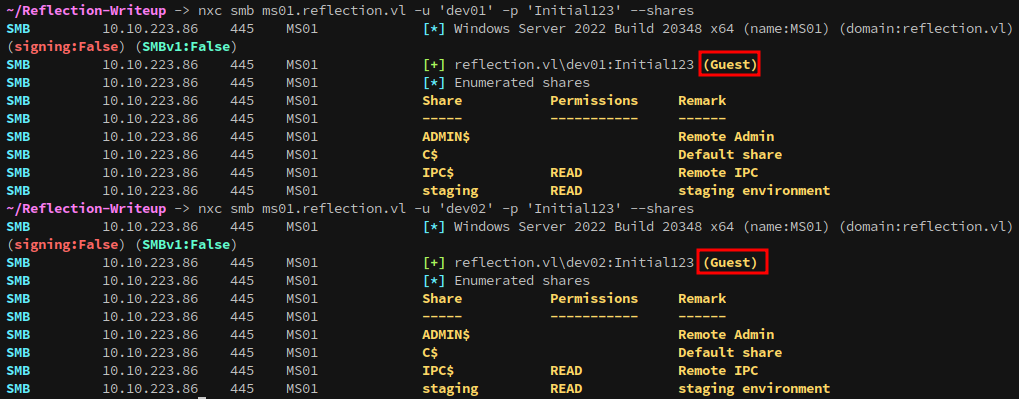1019x399 pixels.
Task: Click 'staging environment' remark in dev01 output
Action: [x=754, y=191]
